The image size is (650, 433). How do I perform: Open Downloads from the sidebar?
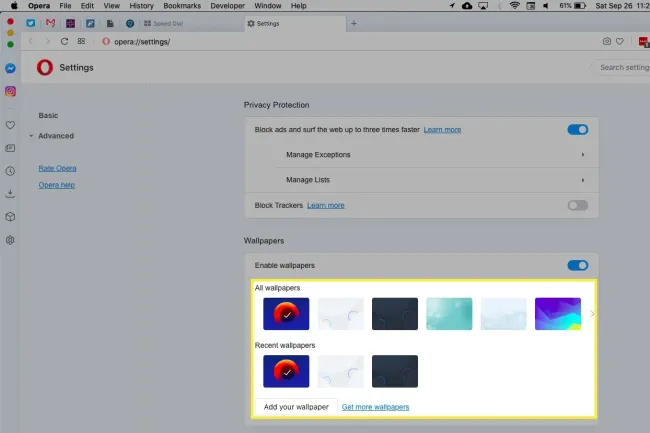(10, 193)
